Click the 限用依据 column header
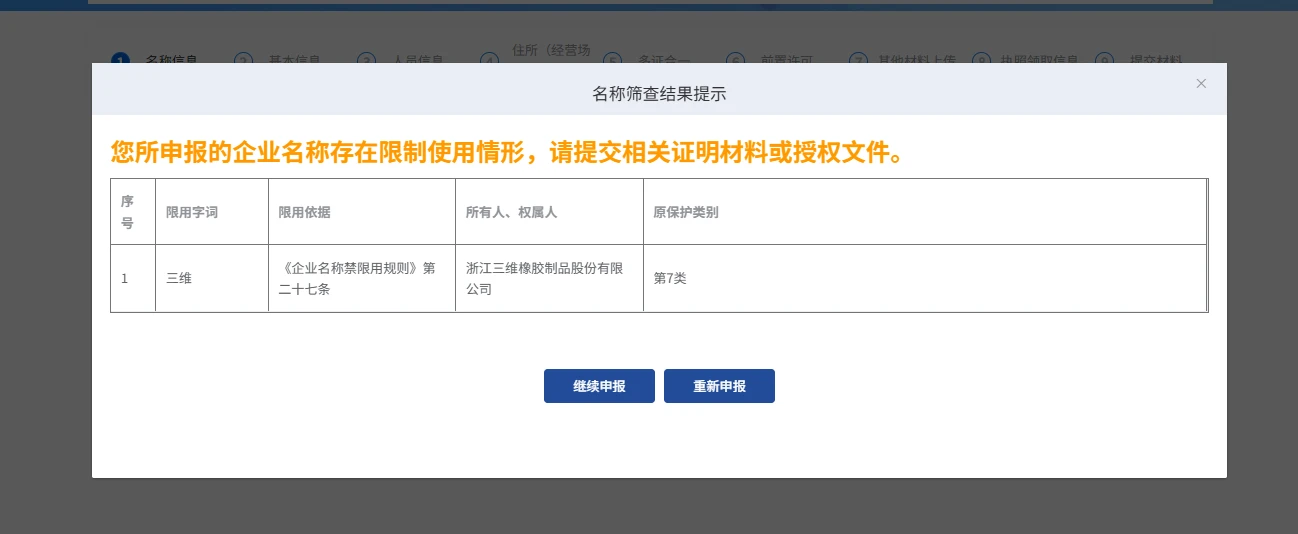Screen dimensions: 1298x534 (x=304, y=212)
